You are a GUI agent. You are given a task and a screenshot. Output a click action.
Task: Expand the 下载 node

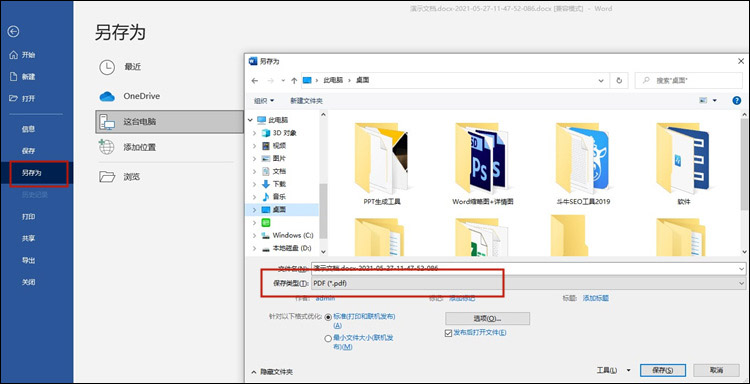point(255,184)
